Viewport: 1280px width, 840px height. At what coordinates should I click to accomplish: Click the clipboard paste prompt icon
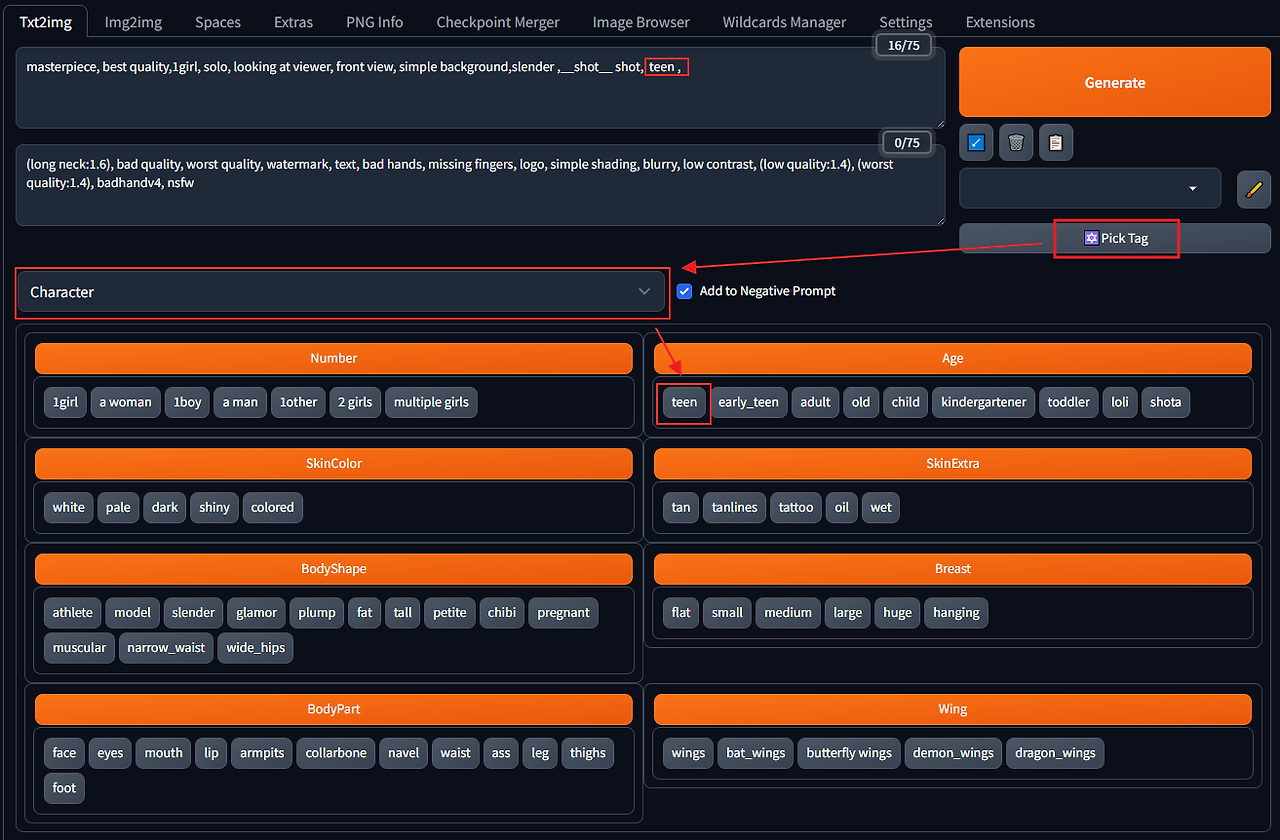coord(1056,143)
